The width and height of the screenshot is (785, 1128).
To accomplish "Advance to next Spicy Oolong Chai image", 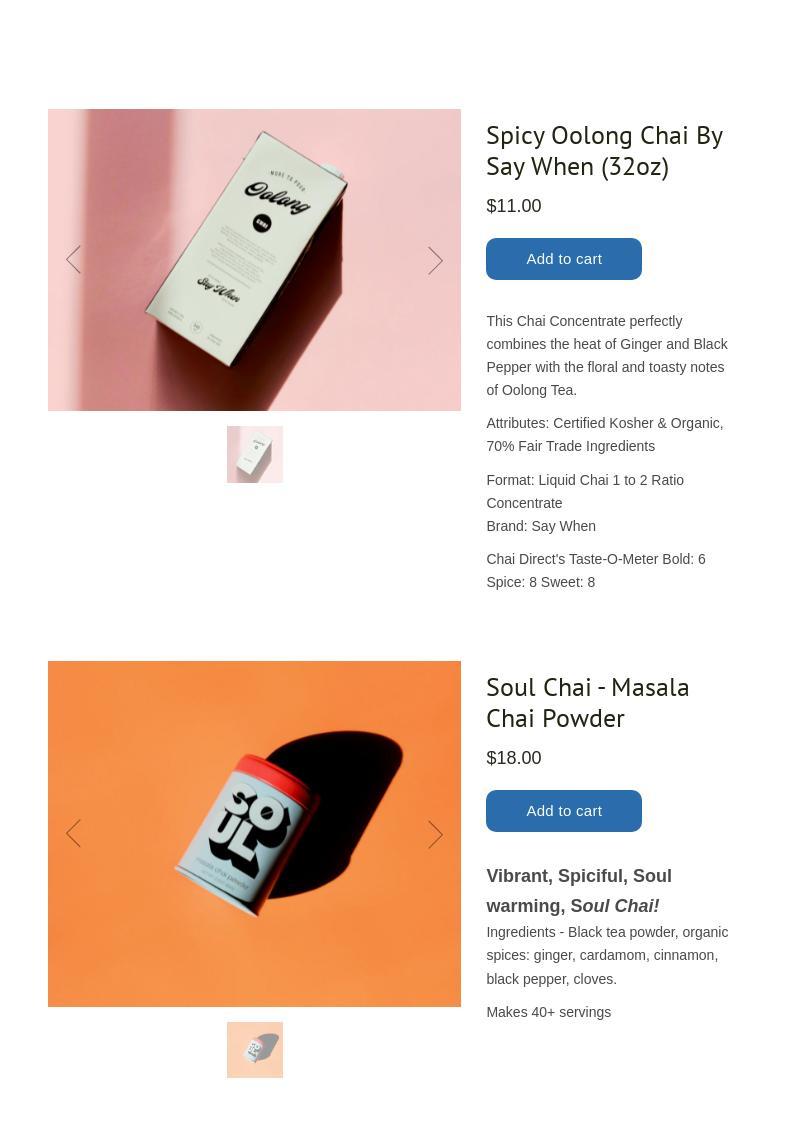I will point(435,260).
